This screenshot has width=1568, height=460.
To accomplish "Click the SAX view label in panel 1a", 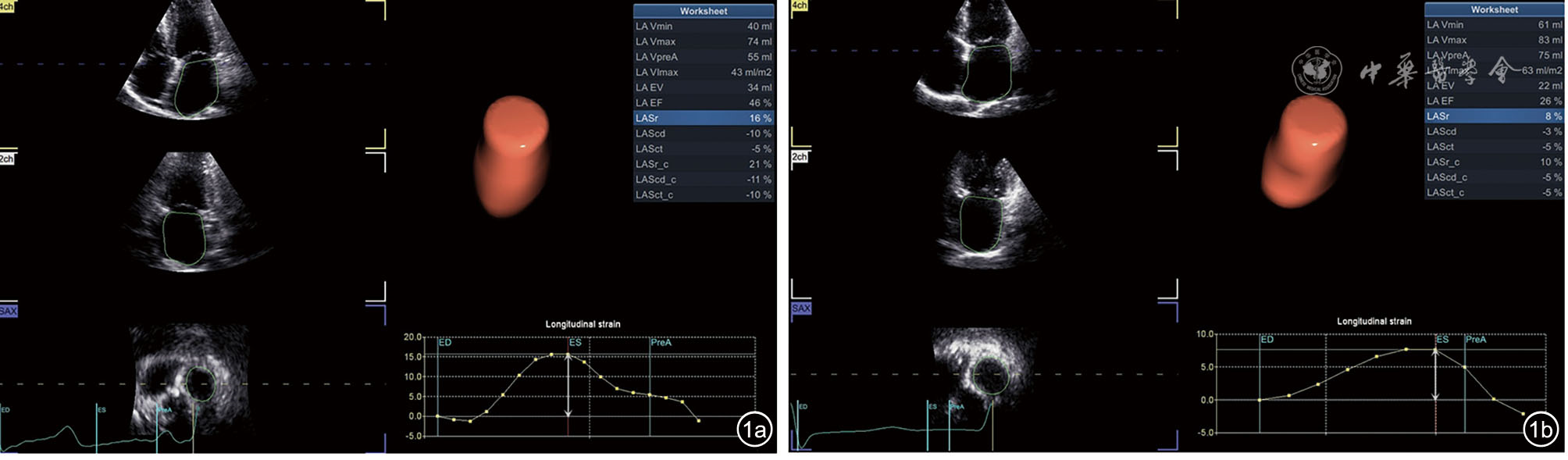I will pos(9,311).
